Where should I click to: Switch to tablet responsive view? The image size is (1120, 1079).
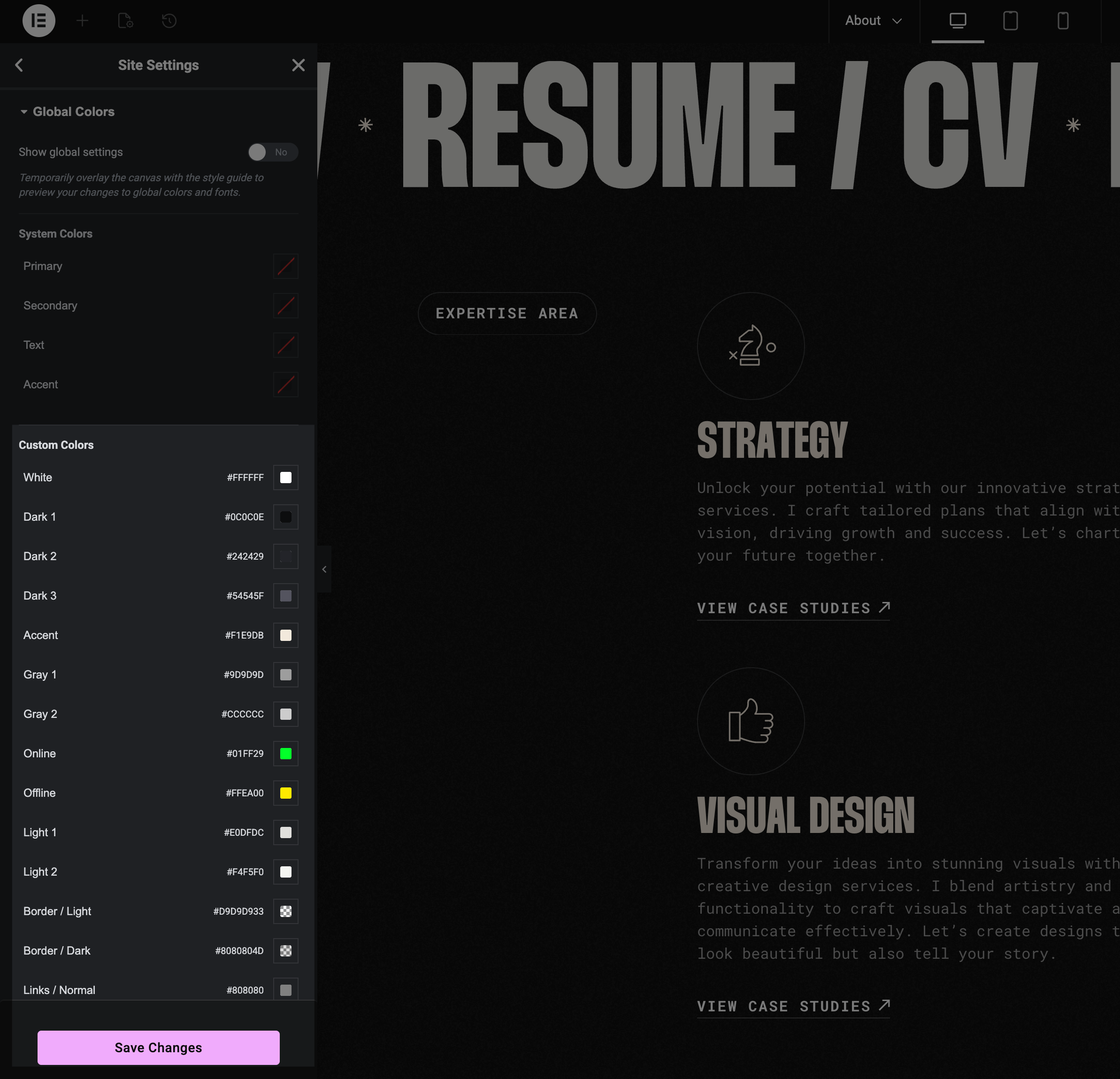[x=1010, y=21]
